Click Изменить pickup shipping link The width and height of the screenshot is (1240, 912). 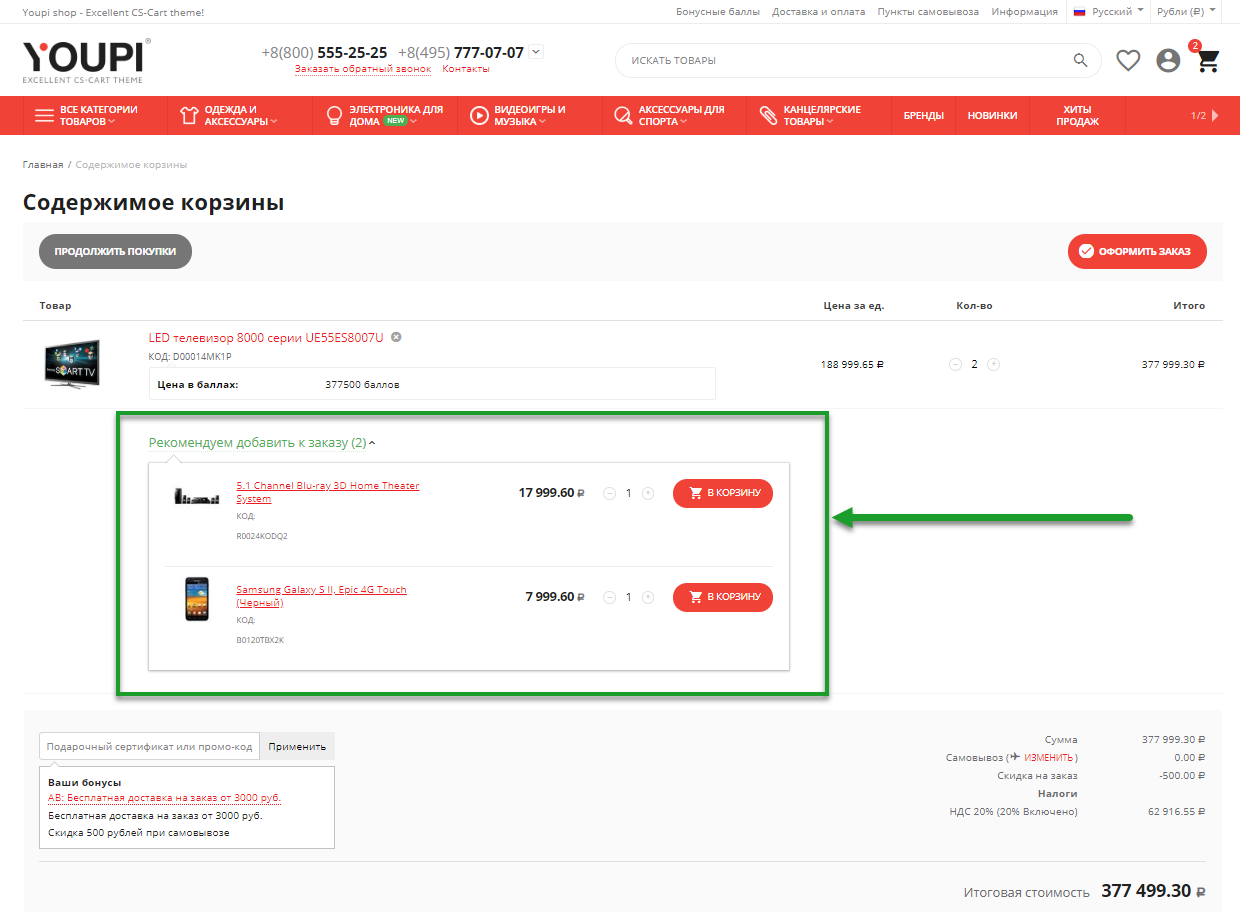1048,758
